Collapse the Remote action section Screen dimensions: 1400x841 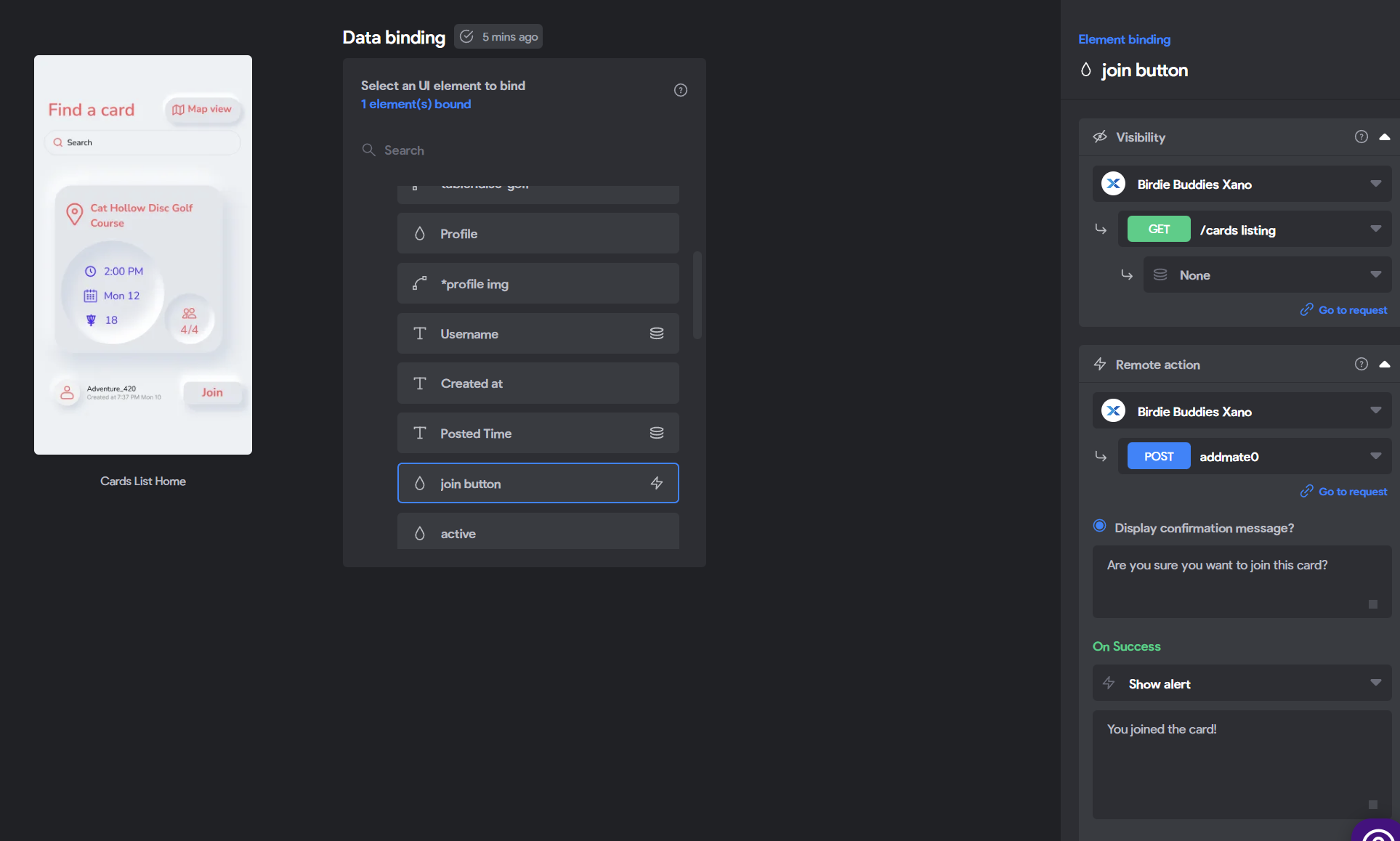pyautogui.click(x=1384, y=364)
